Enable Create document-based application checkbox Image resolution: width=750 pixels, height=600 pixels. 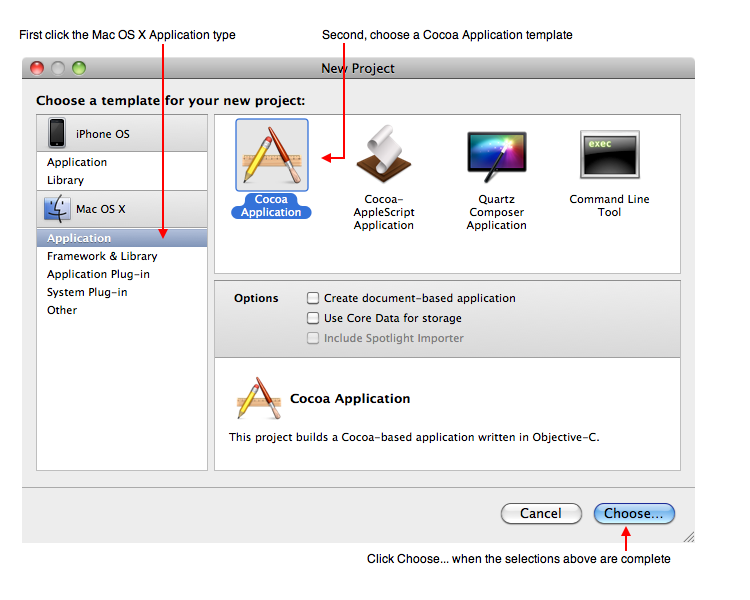coord(314,298)
